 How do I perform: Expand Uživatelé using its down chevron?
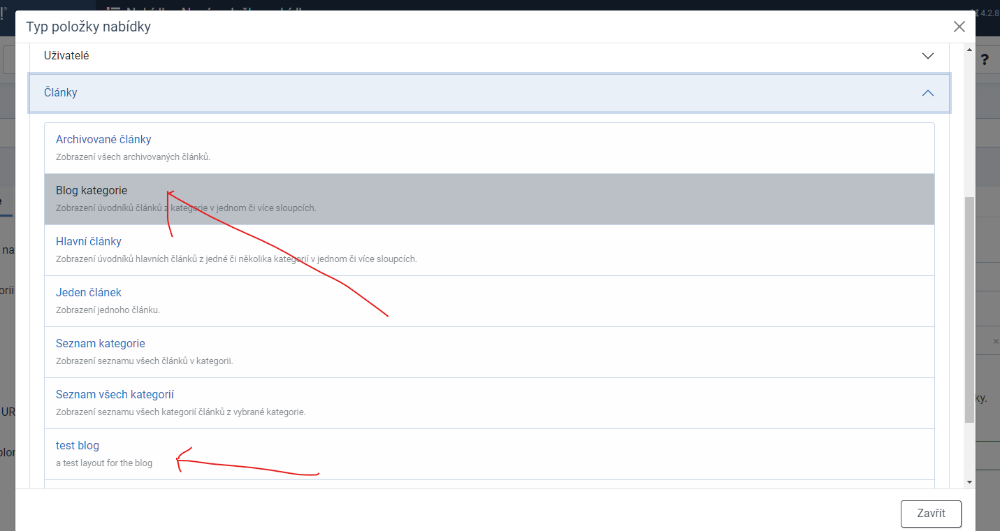coord(927,56)
